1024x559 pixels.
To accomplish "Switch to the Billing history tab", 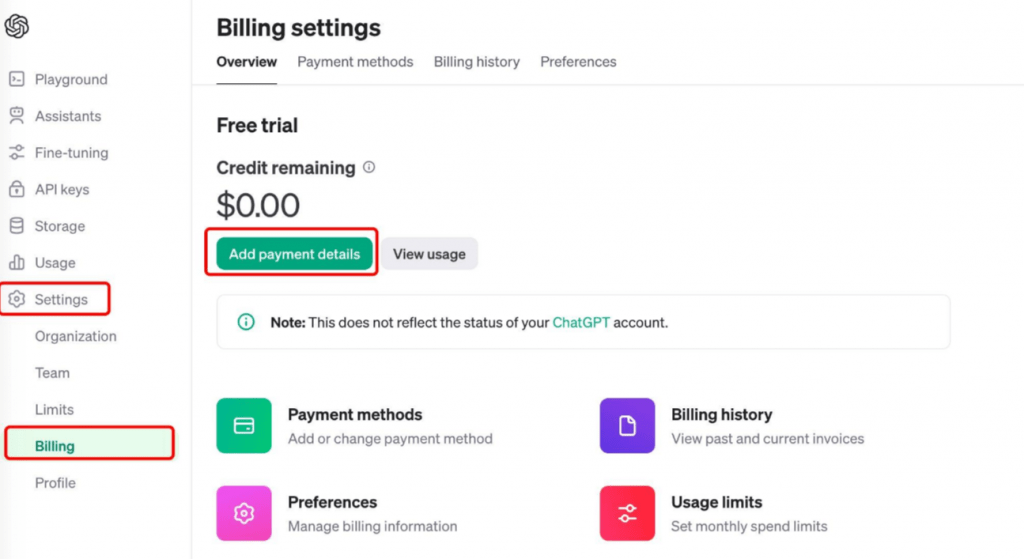I will pyautogui.click(x=477, y=62).
